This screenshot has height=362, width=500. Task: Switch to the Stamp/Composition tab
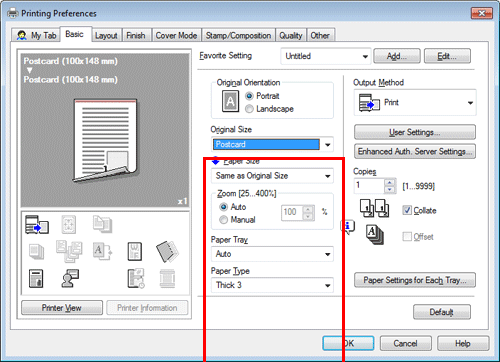pos(238,35)
